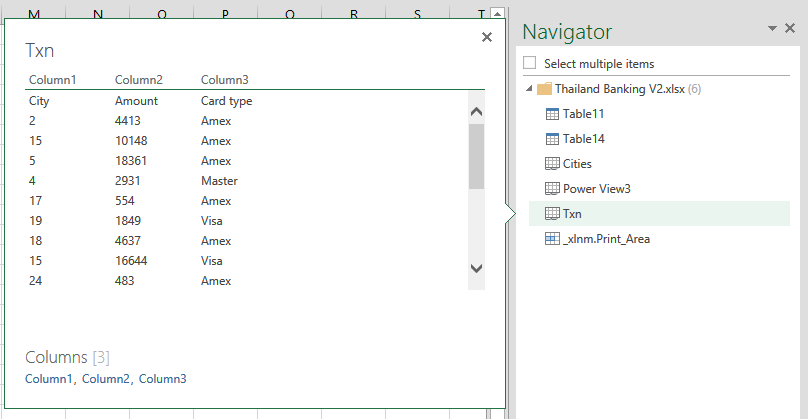
Task: Click the preview vertical scrollbar thumb
Action: click(476, 155)
